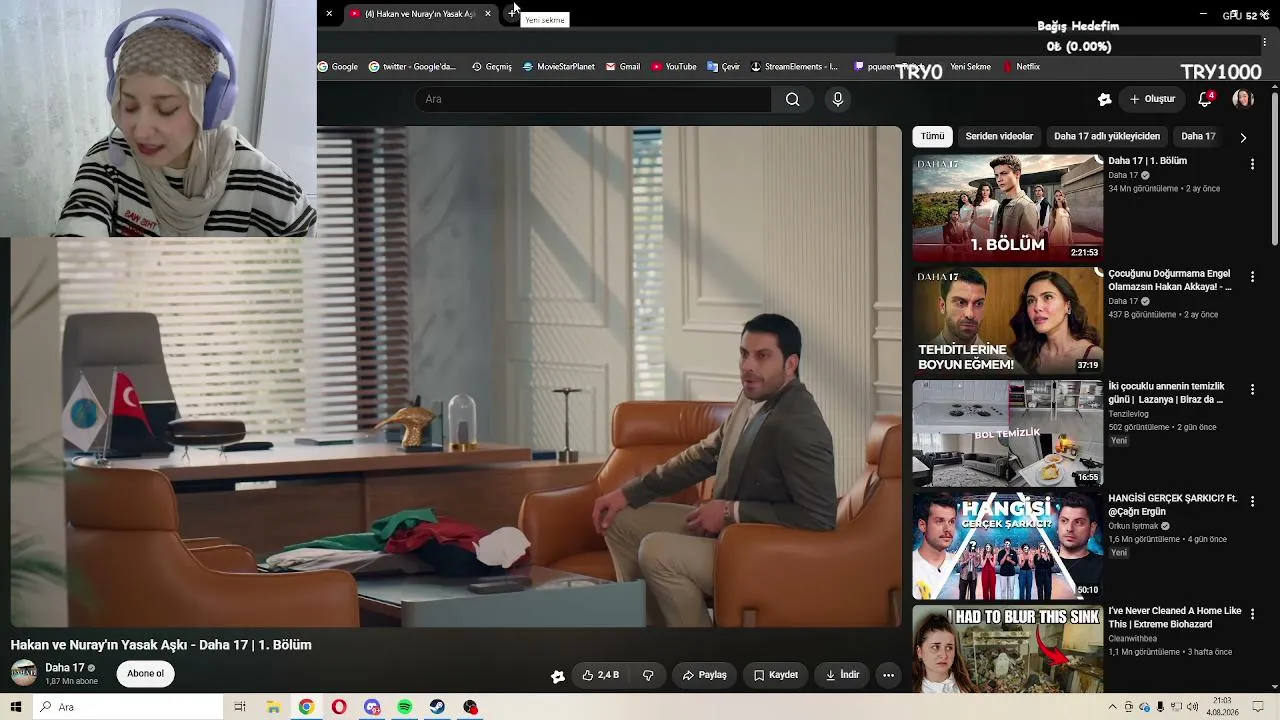The image size is (1280, 720).
Task: Open more actions ellipsis below video
Action: click(x=888, y=675)
